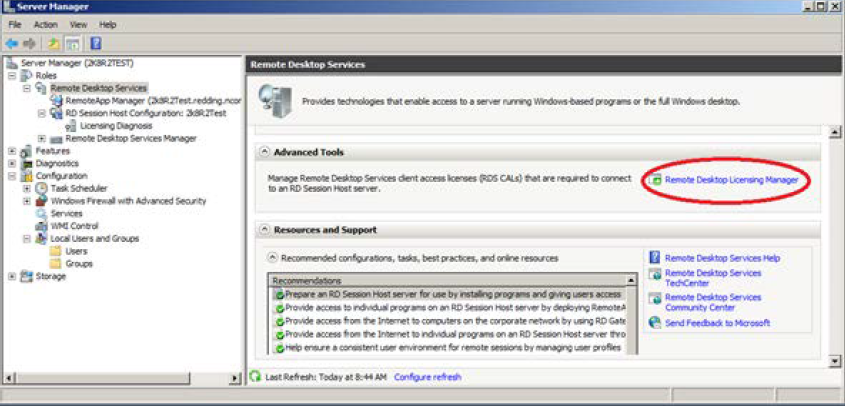845x407 pixels.
Task: Click the main pane scroll up arrow
Action: [x=835, y=132]
